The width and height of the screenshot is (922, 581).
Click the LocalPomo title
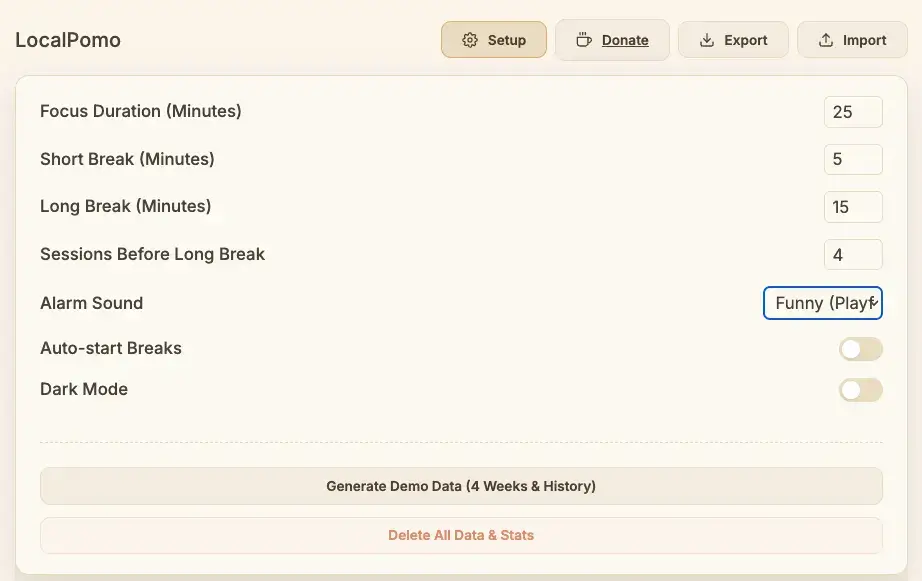click(68, 40)
